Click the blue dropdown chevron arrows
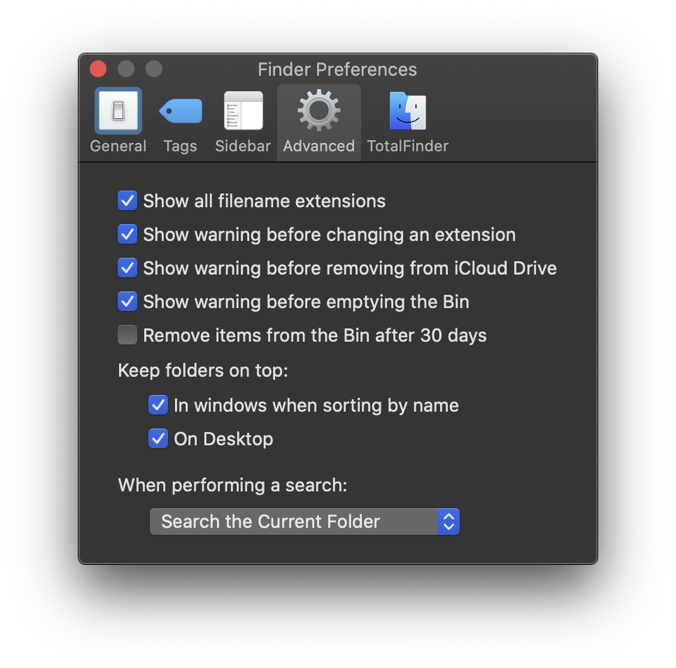Screen dimensions: 676x668 (448, 521)
